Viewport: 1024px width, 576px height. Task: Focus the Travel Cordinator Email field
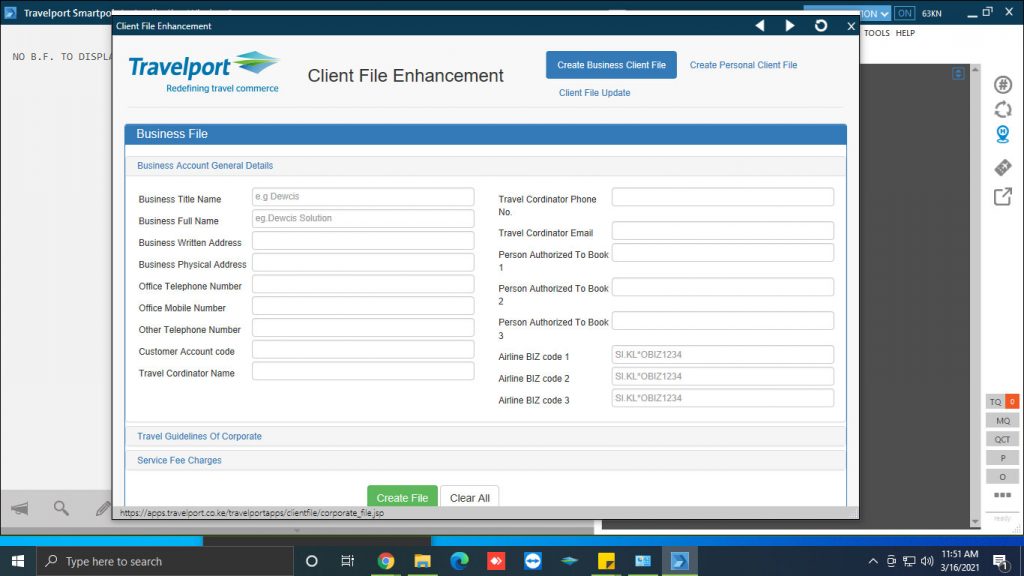pos(722,231)
